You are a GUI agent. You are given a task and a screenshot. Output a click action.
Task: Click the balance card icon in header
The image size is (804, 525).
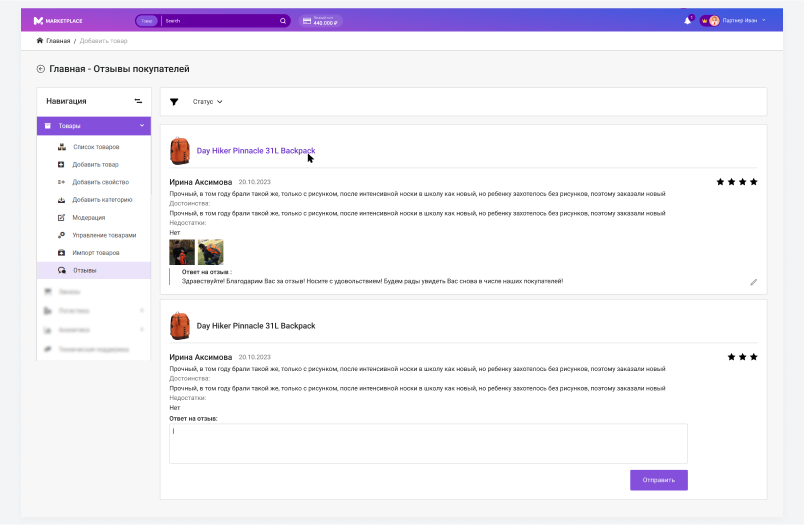coord(307,20)
